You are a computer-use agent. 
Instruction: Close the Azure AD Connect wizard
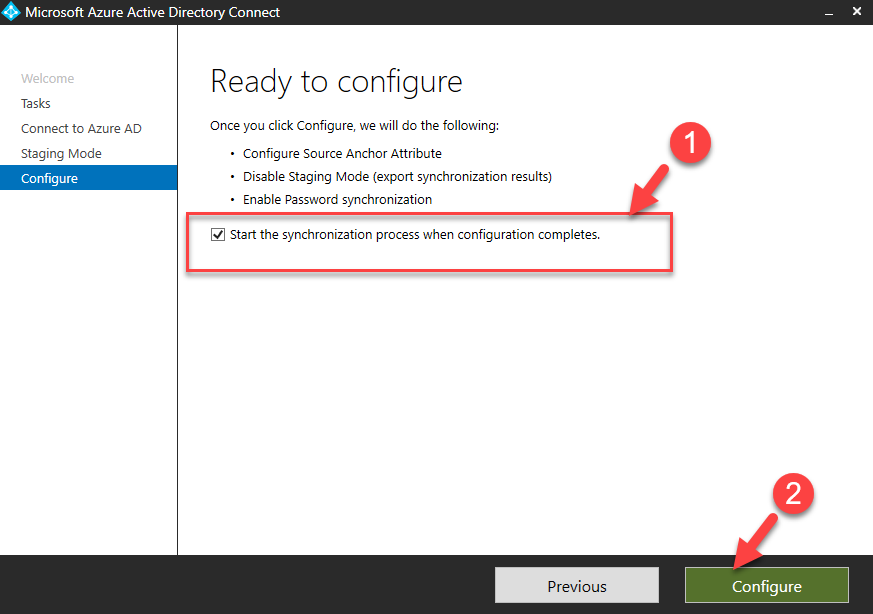pos(857,11)
